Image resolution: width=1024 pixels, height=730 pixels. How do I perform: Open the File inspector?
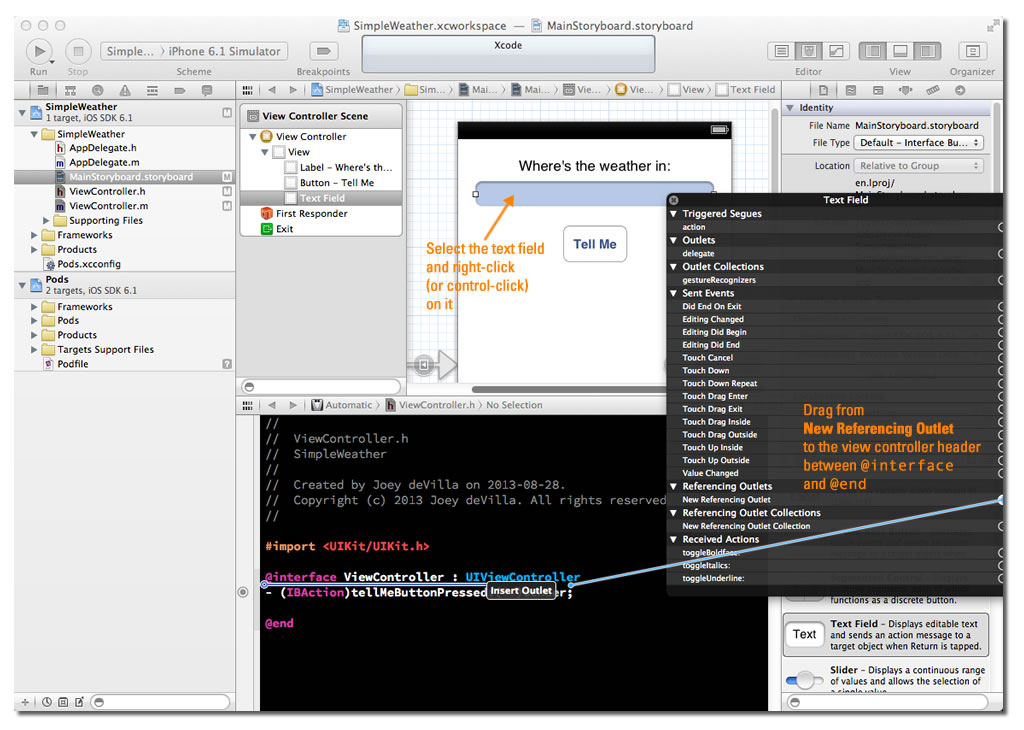[x=823, y=90]
